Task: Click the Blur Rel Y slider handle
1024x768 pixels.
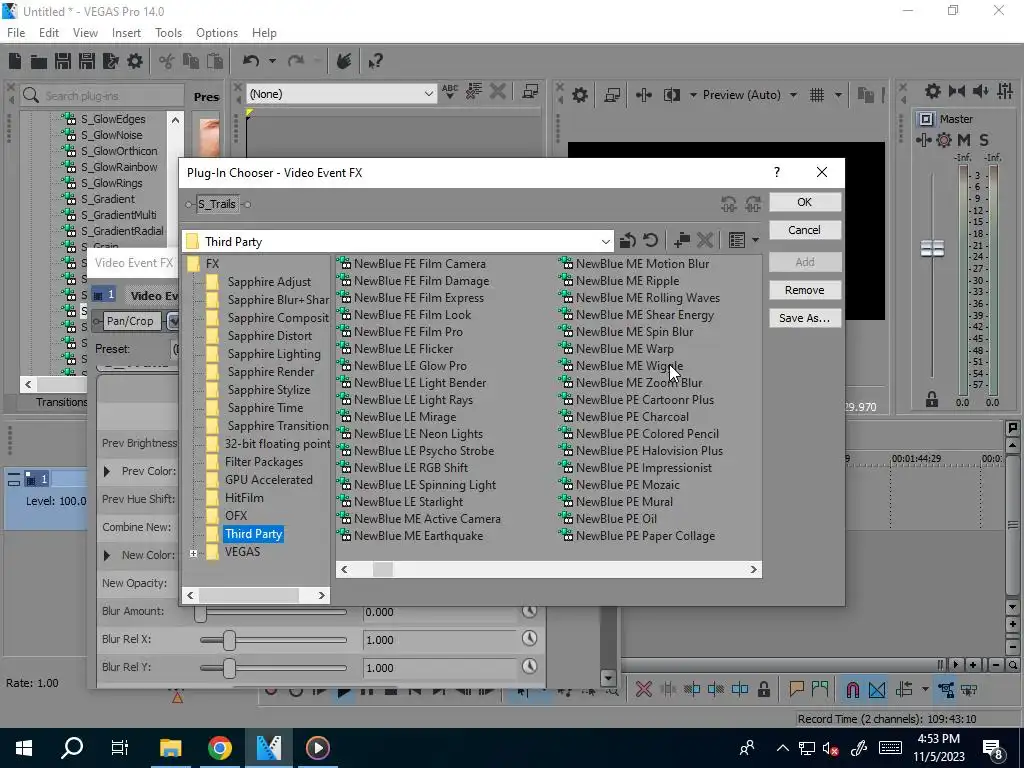Action: [x=229, y=668]
